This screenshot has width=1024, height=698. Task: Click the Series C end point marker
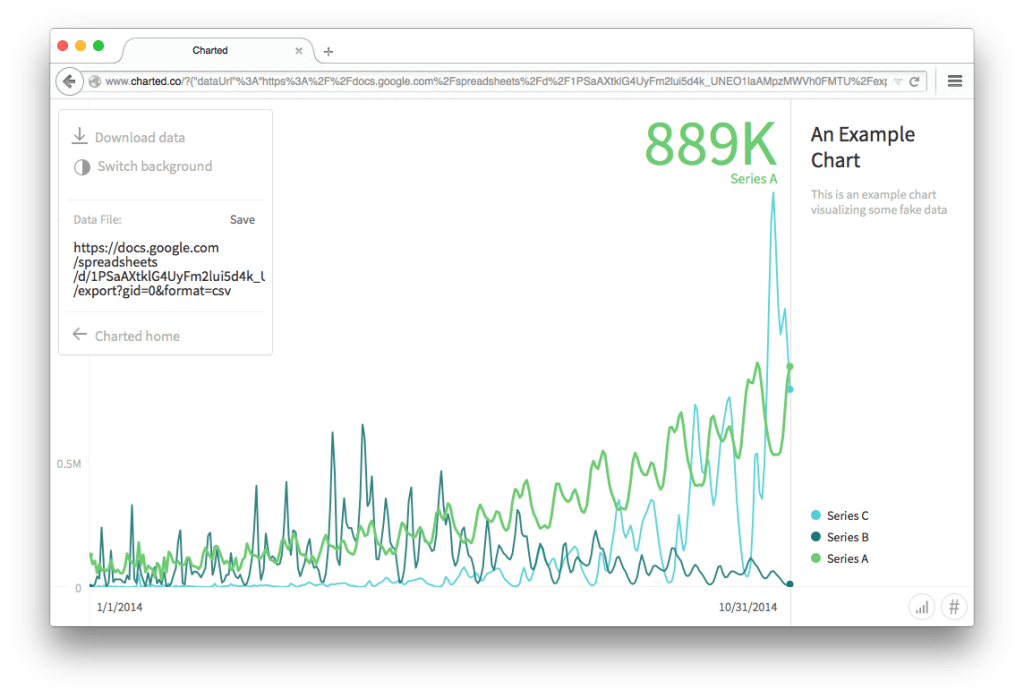pyautogui.click(x=790, y=390)
